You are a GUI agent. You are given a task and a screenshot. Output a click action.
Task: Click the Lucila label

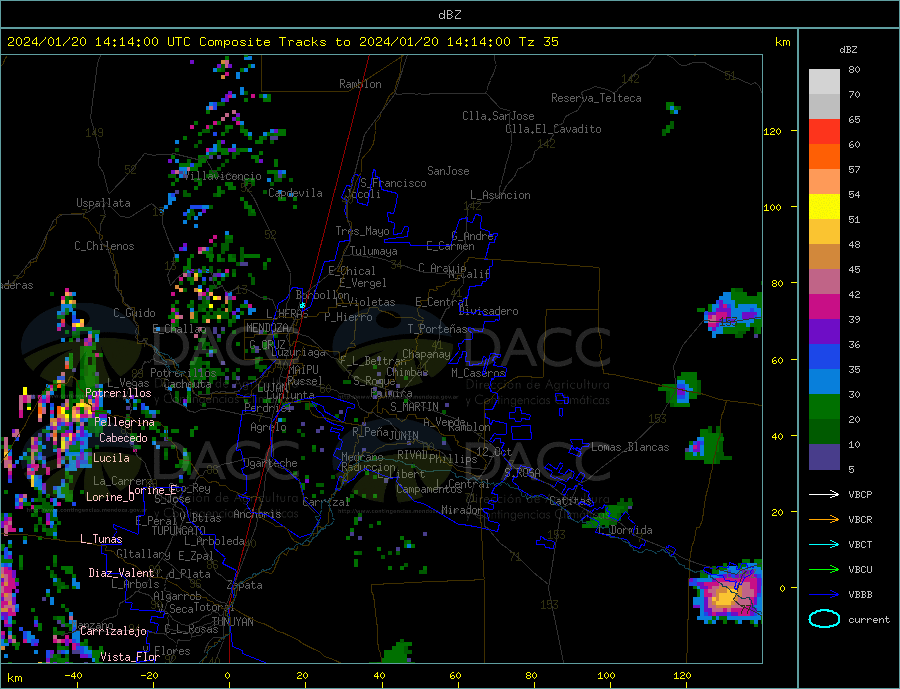point(111,458)
